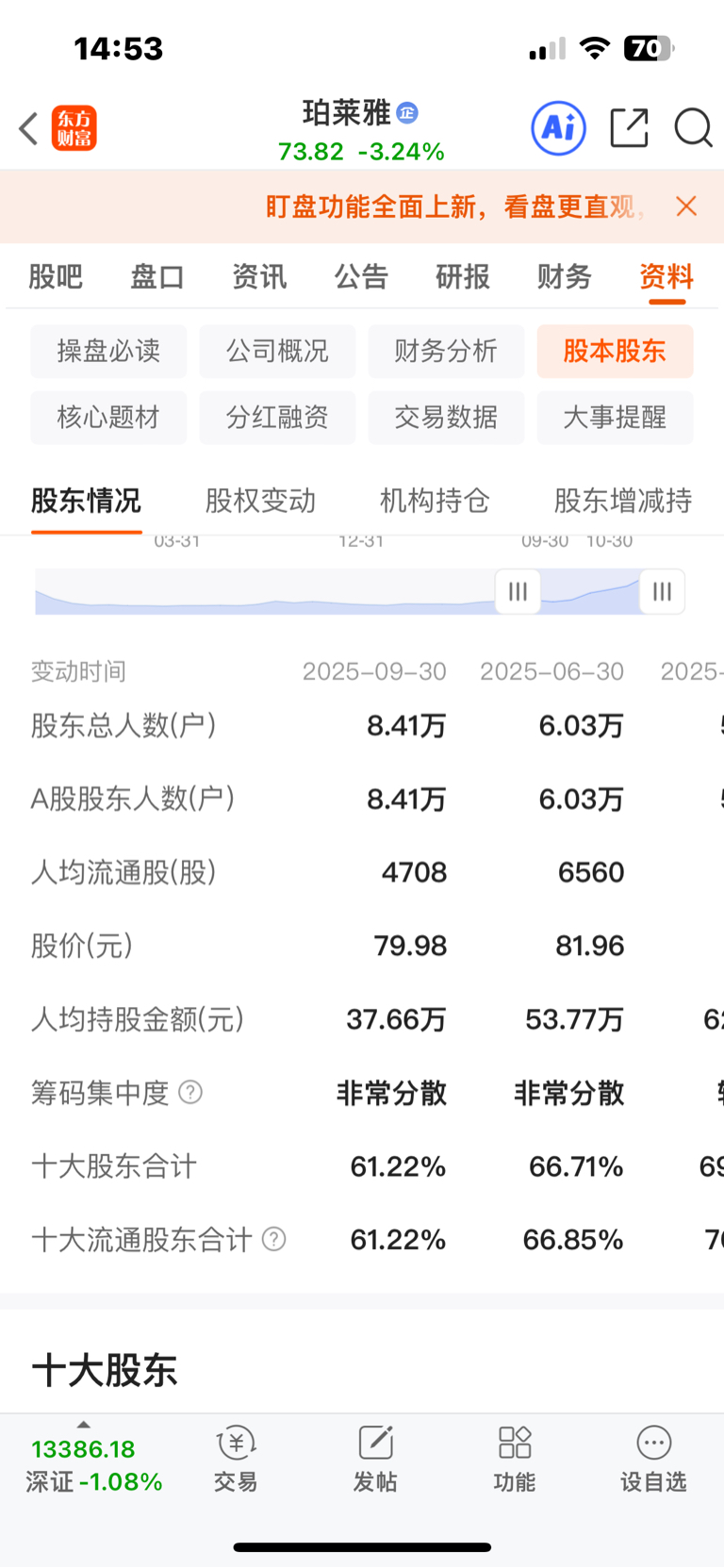Viewport: 724px width, 1568px height.
Task: Open the search magnifier icon
Action: point(693,127)
